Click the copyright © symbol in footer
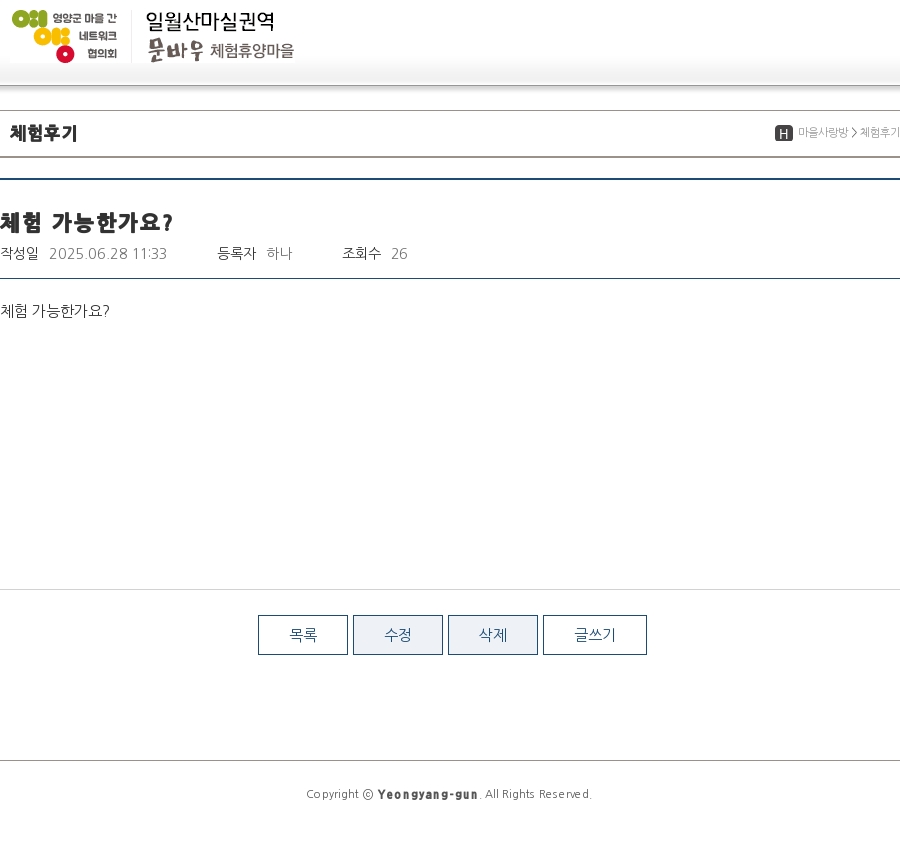900x861 pixels. [x=368, y=794]
